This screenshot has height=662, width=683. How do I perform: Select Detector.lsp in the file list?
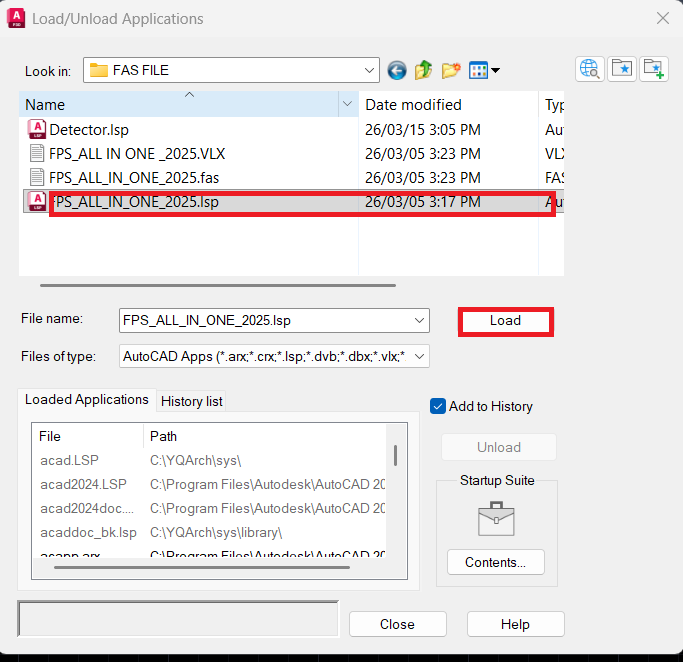89,130
